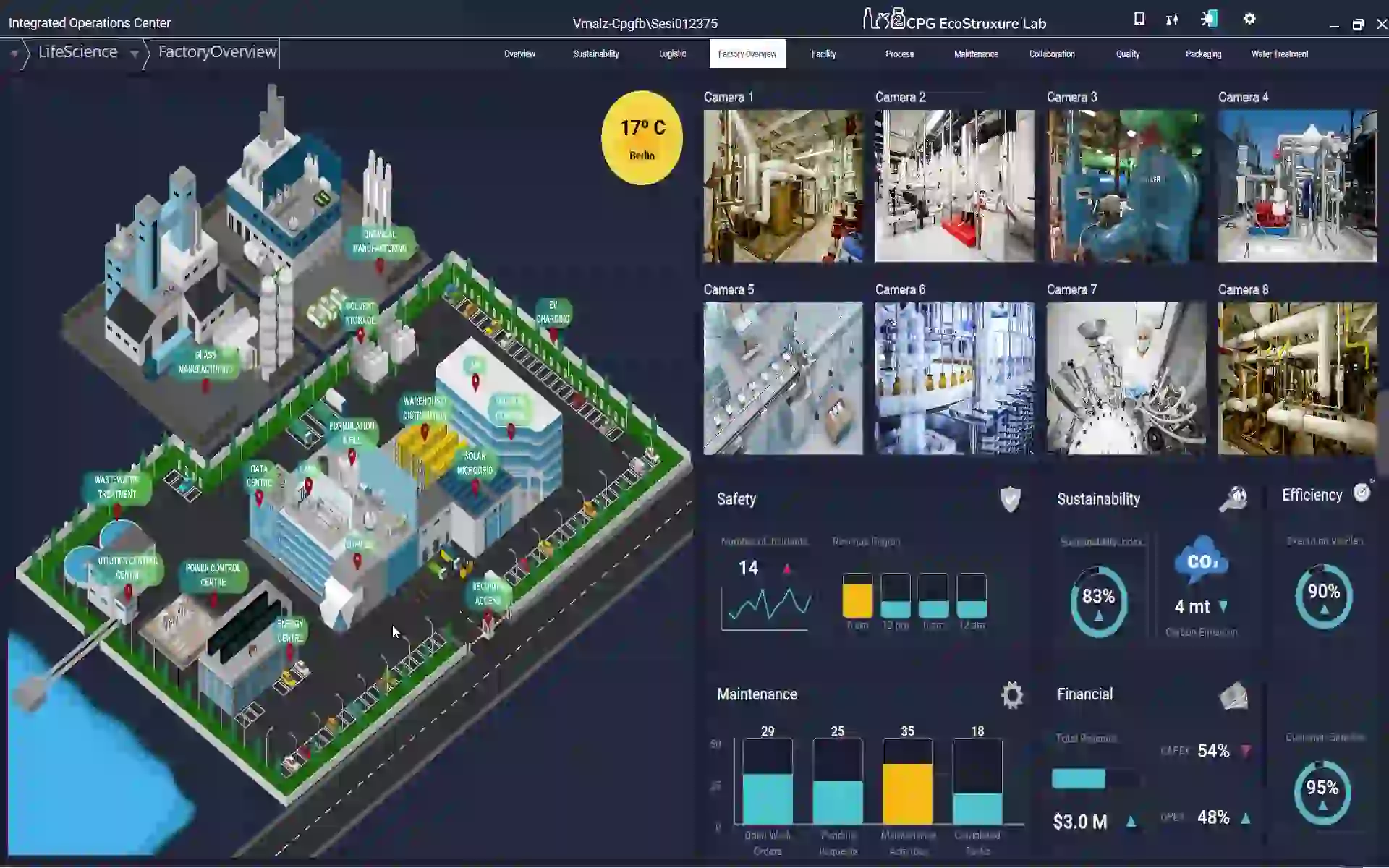Open the Maintenance tab in navigation bar
Image resolution: width=1389 pixels, height=868 pixels.
(976, 54)
